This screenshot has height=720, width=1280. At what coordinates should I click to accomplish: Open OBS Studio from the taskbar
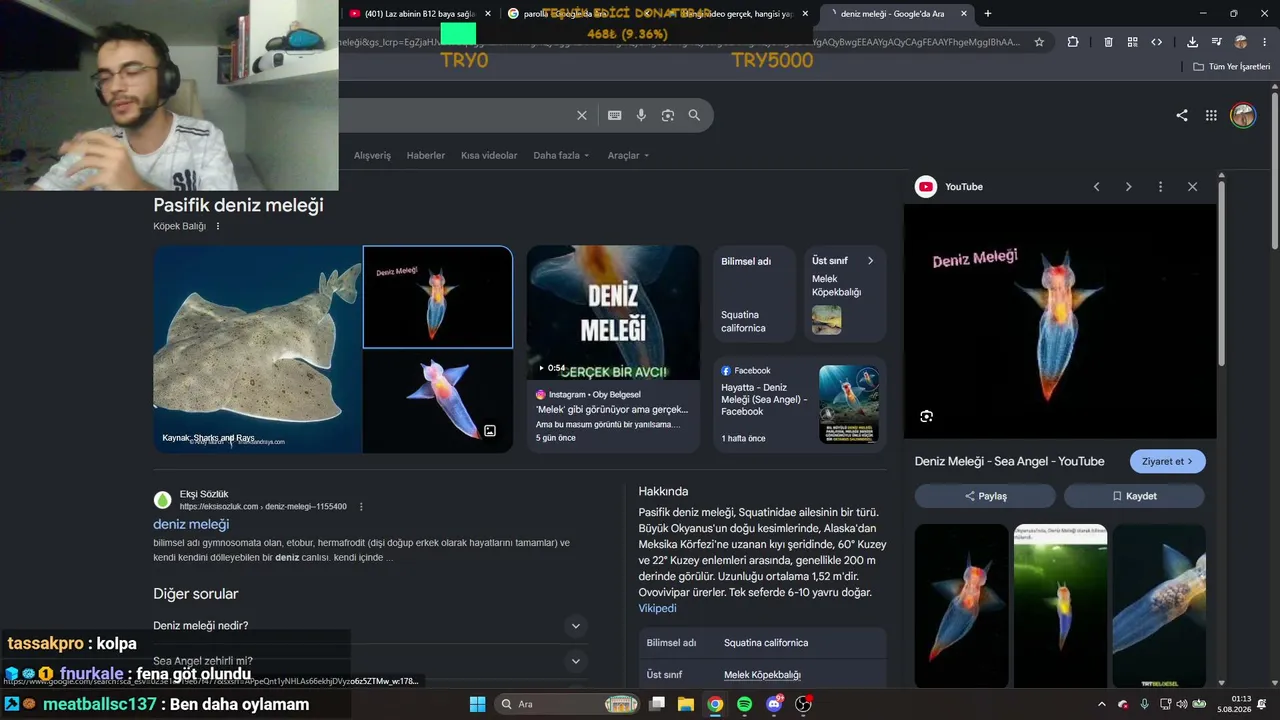[803, 704]
